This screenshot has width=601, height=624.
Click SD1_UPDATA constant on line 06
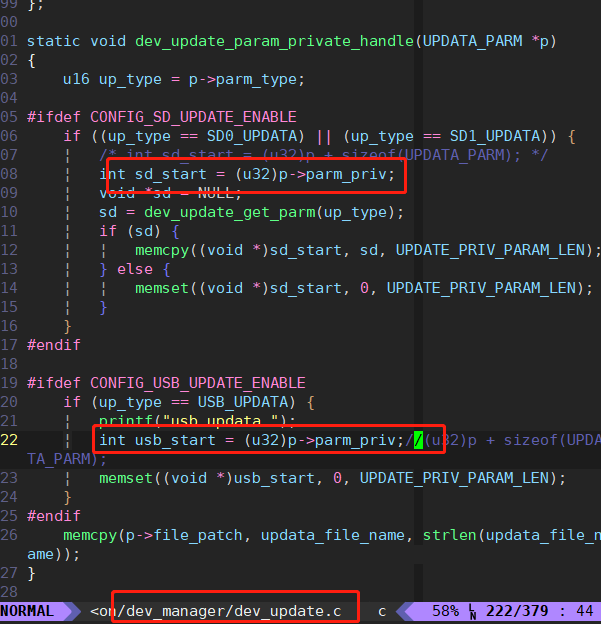(x=495, y=136)
